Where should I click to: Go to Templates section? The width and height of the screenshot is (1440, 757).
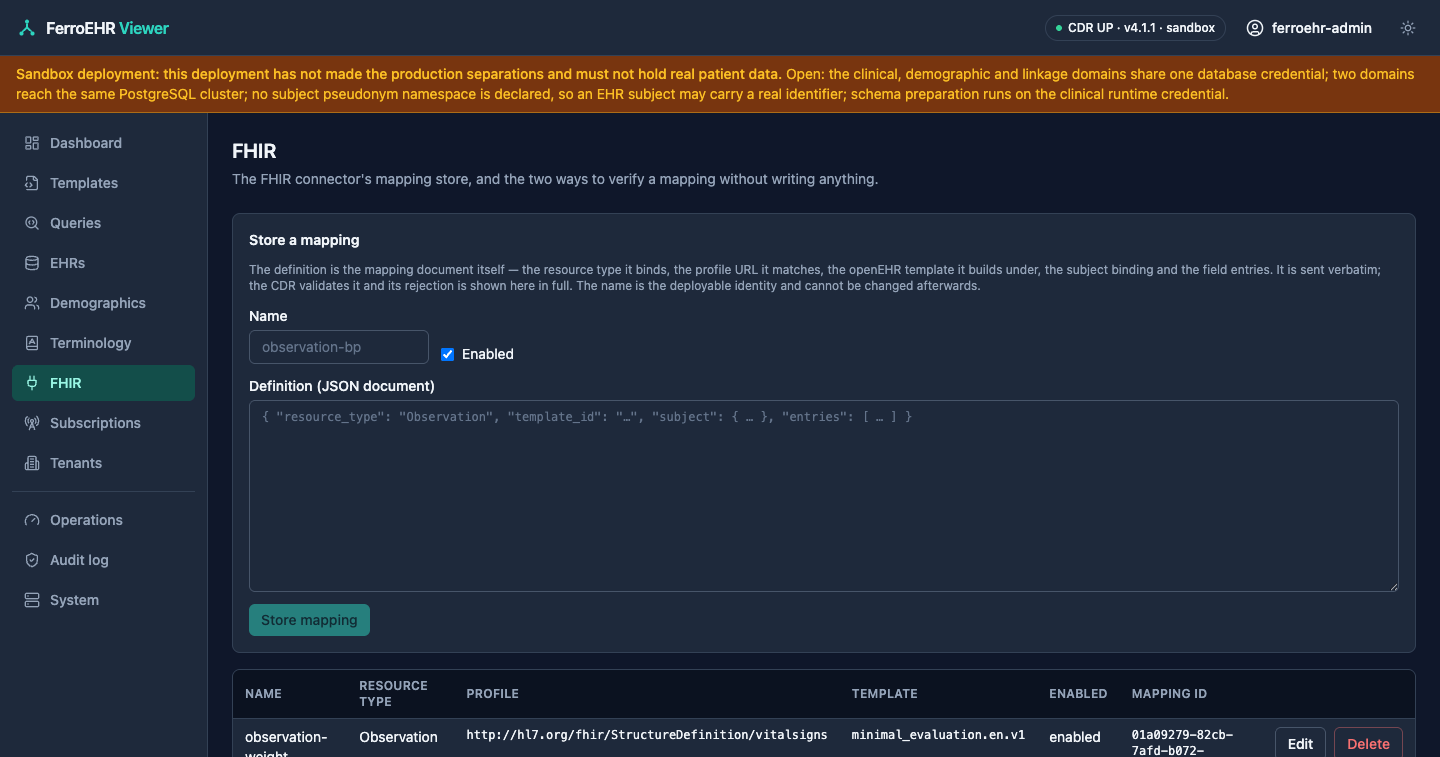coord(103,183)
